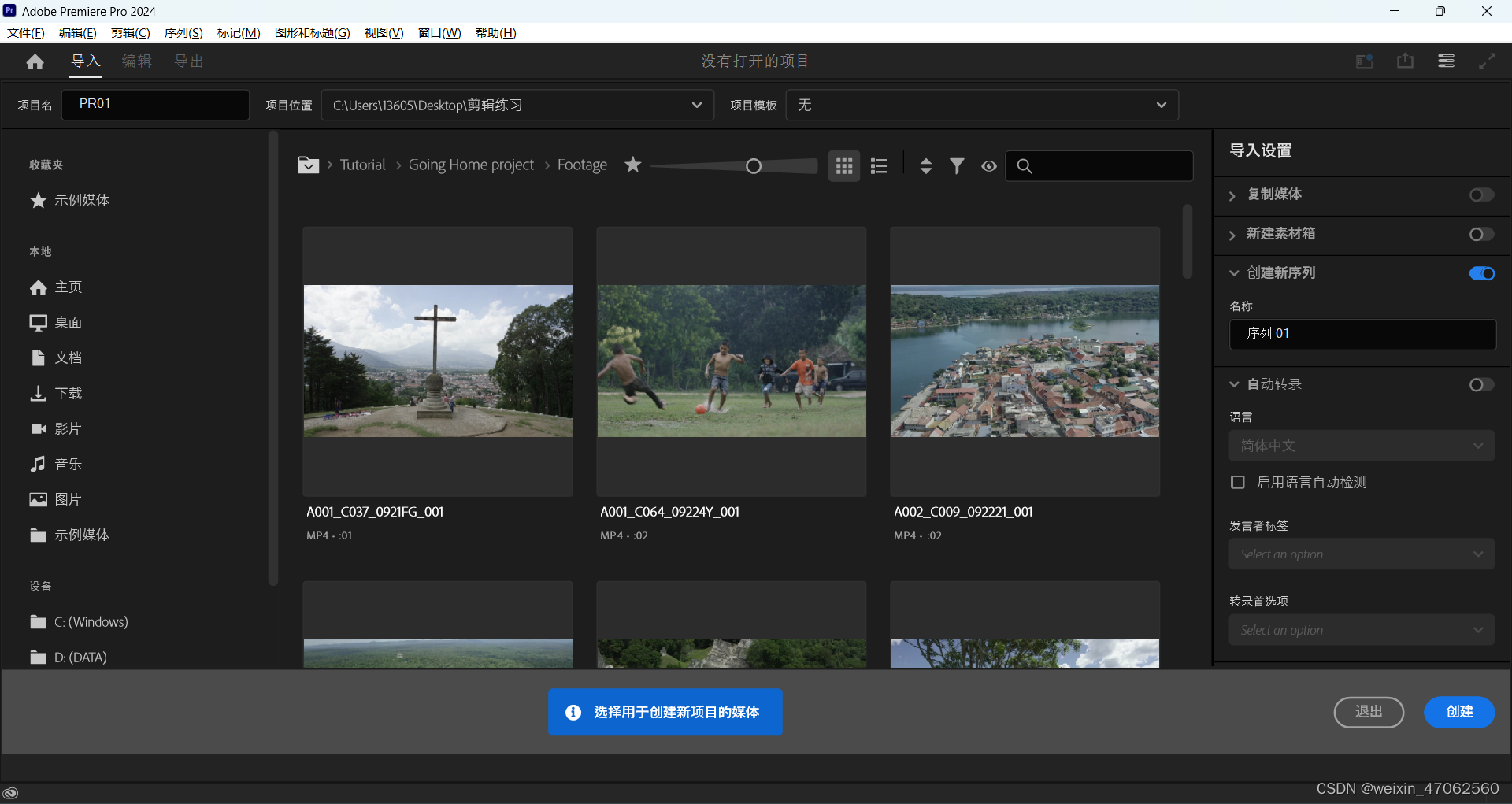Viewport: 1512px width, 804px height.
Task: Navigate to Going Home project breadcrumb
Action: click(x=471, y=165)
